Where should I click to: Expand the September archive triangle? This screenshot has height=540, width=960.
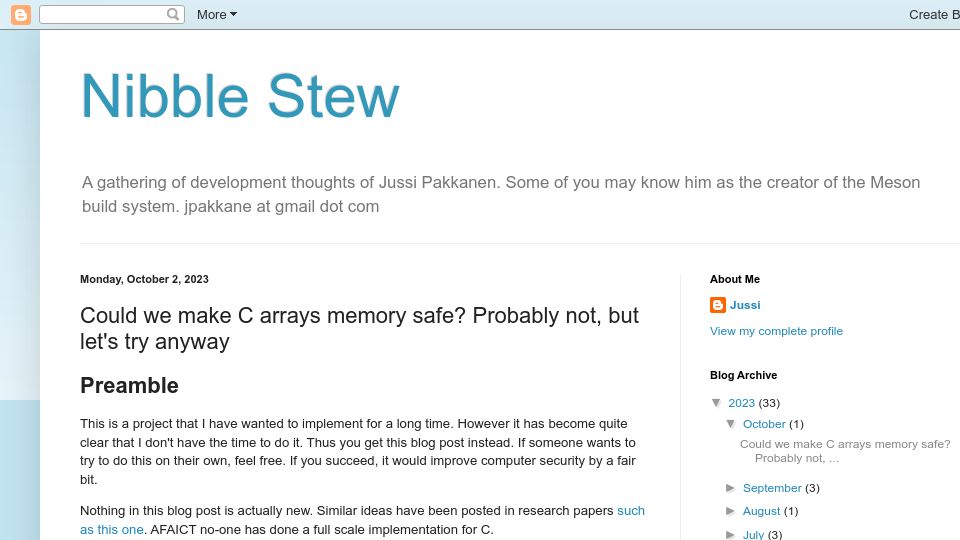tap(731, 488)
